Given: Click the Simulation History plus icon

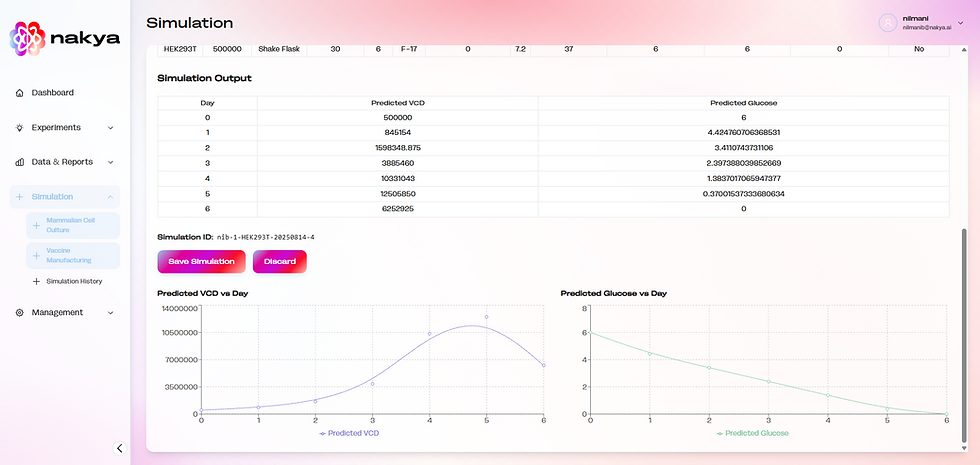Looking at the screenshot, I should click(36, 281).
